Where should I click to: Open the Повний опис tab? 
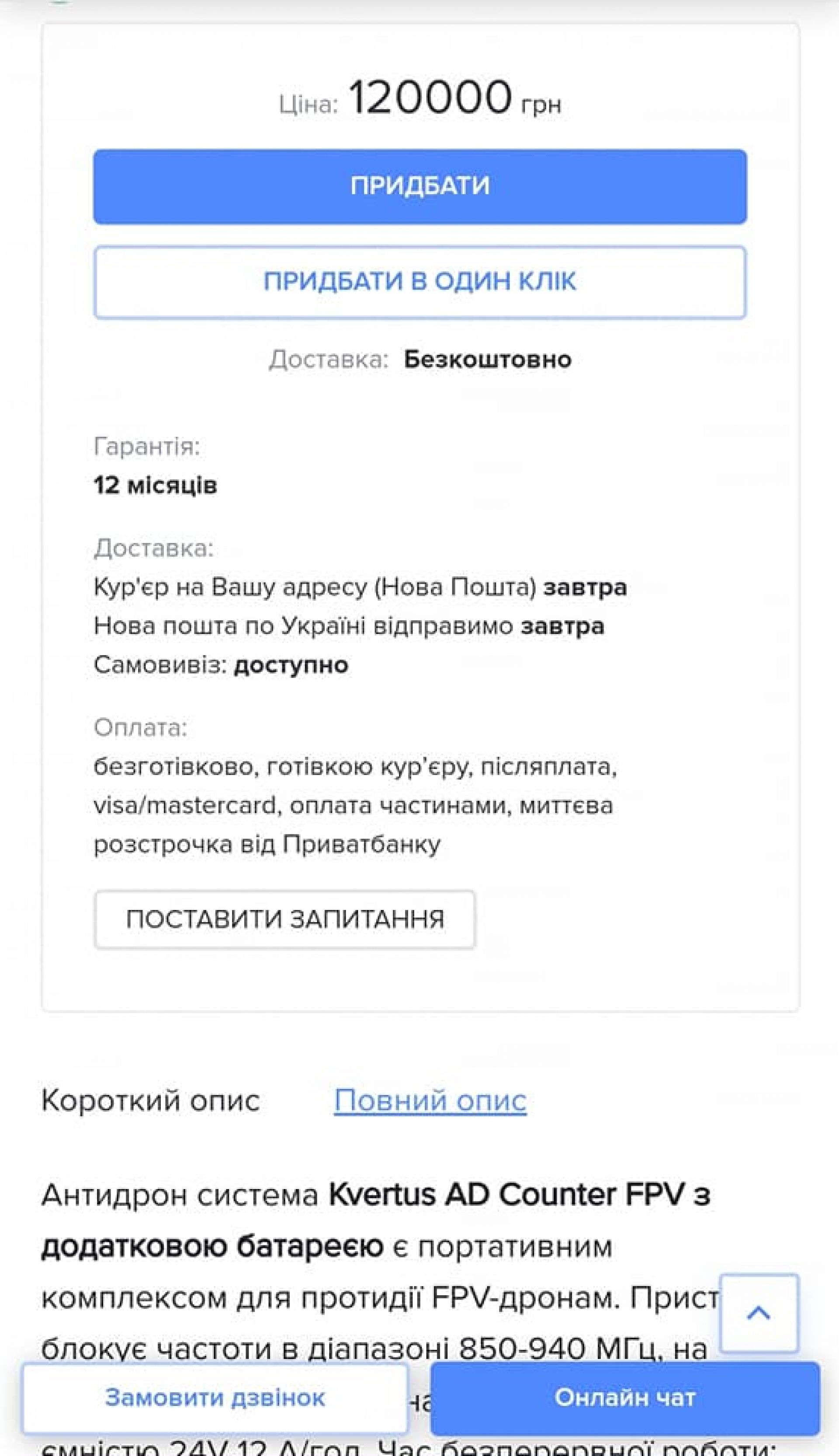(x=430, y=1101)
